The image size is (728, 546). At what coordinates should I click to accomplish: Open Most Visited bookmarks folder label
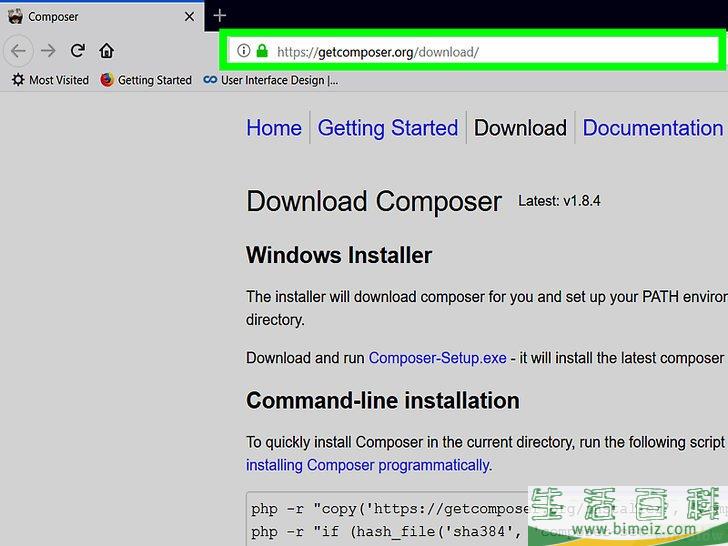pyautogui.click(x=59, y=80)
